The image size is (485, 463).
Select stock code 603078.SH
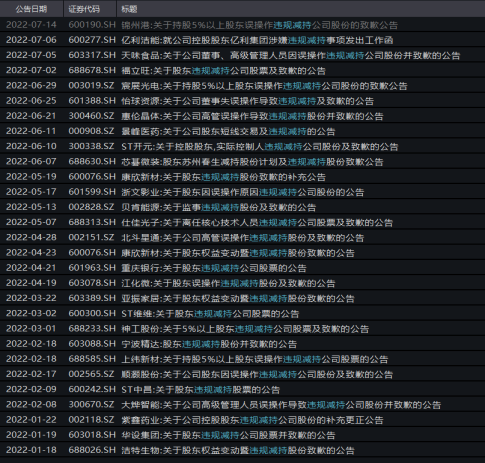point(92,283)
